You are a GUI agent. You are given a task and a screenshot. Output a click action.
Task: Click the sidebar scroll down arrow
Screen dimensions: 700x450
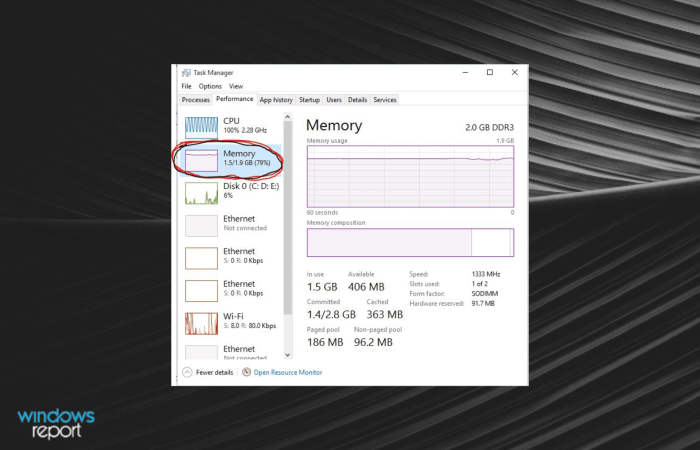288,355
